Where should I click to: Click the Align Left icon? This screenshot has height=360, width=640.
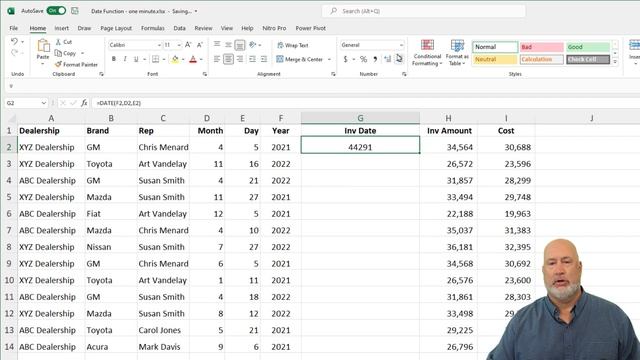(x=217, y=59)
